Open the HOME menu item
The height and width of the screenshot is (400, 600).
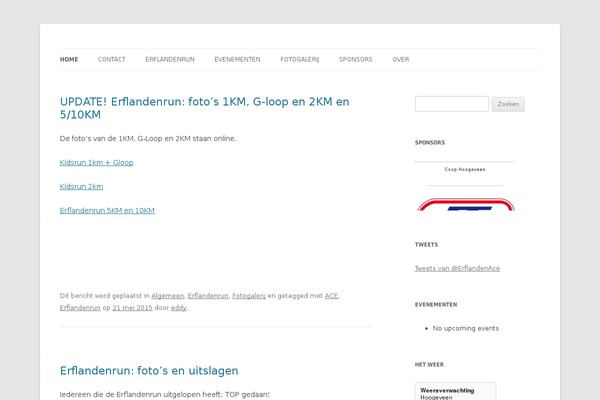point(69,59)
